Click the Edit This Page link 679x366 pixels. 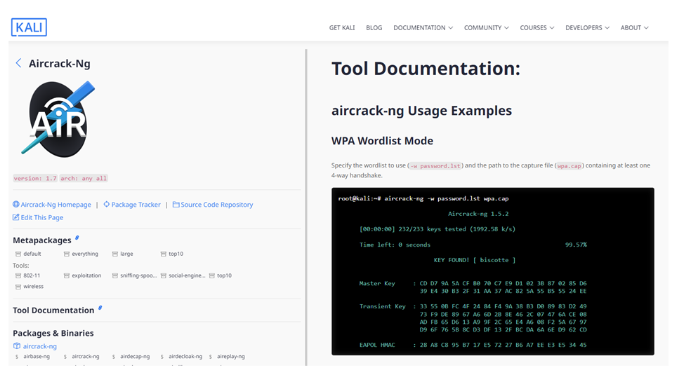[x=42, y=217]
